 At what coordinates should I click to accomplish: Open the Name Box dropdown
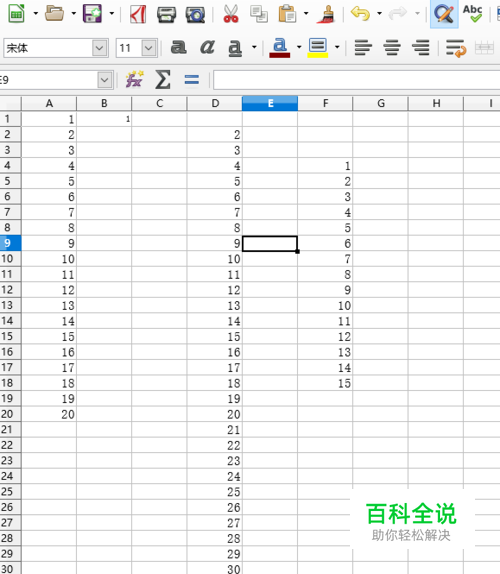tap(105, 80)
